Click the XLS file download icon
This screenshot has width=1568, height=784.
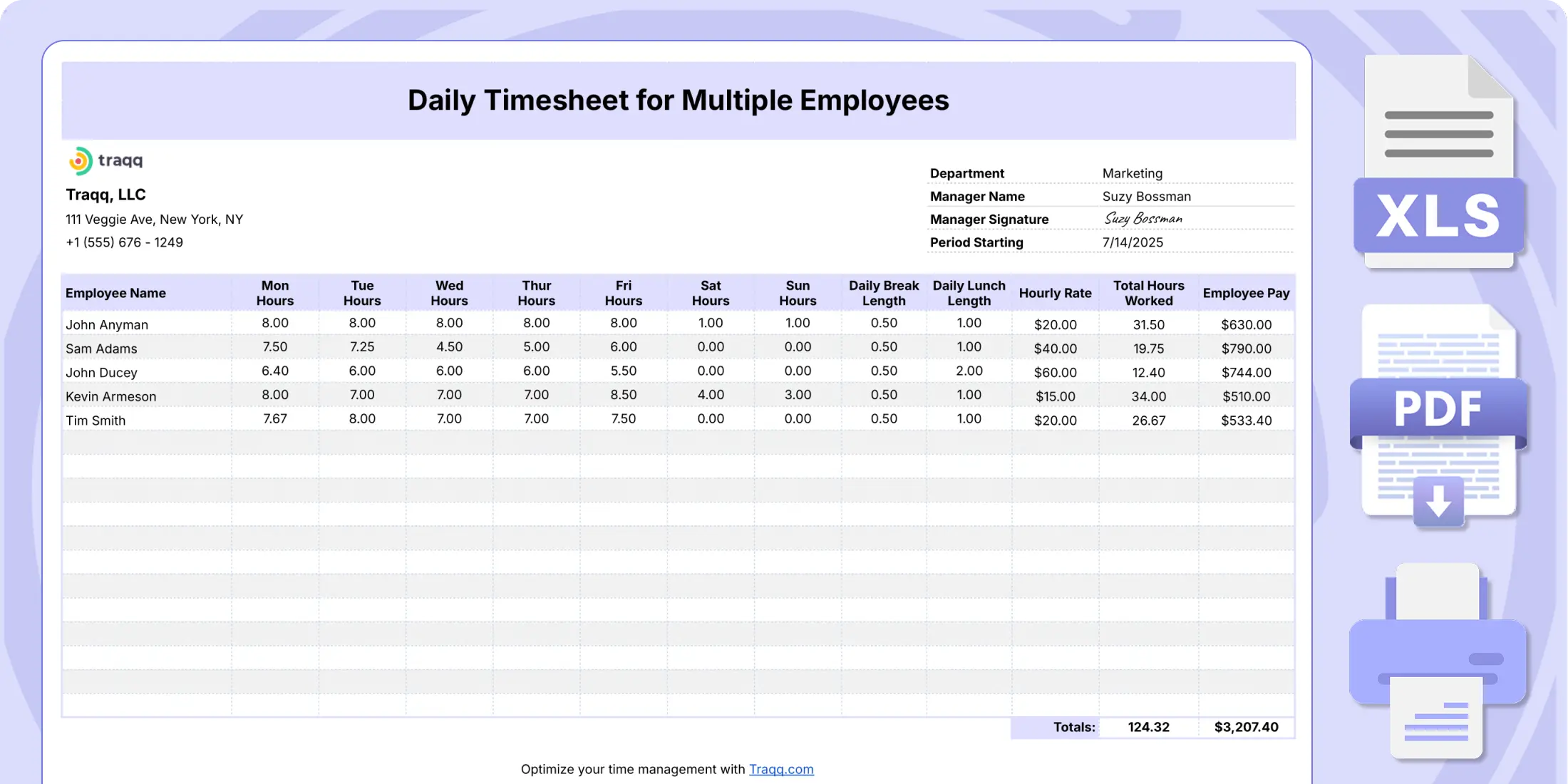[1439, 163]
